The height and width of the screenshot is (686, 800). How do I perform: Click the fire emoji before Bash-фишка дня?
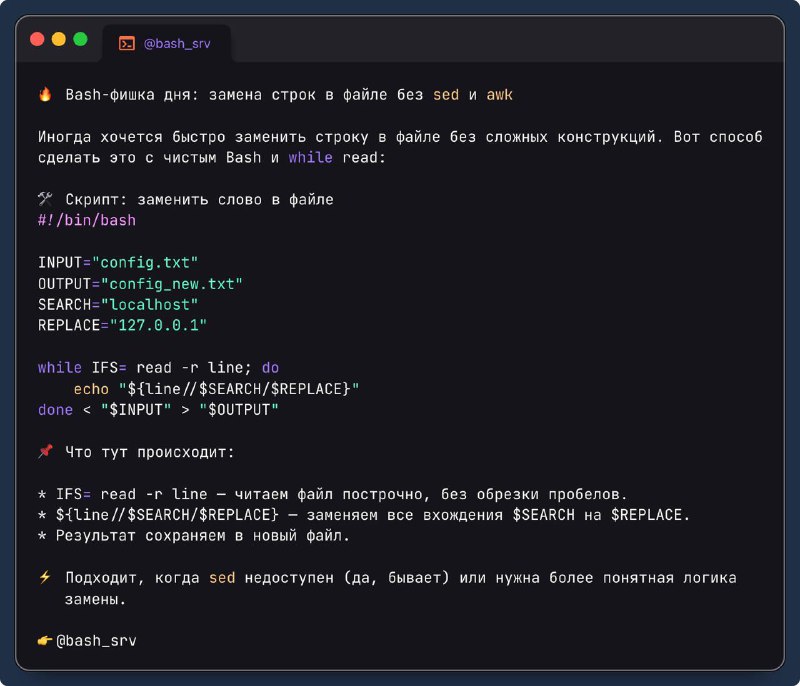(x=45, y=94)
